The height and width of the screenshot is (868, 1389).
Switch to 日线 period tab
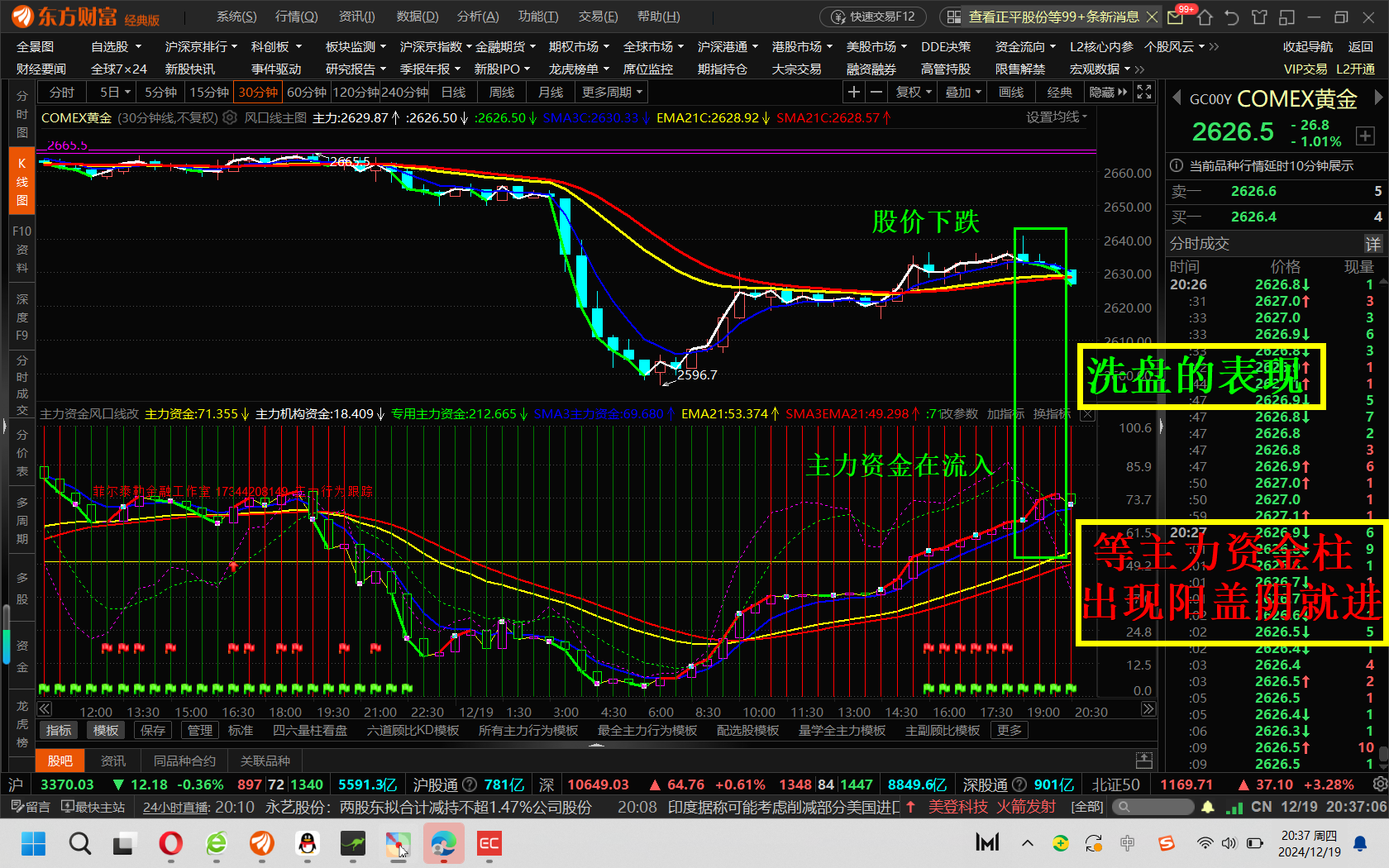453,92
